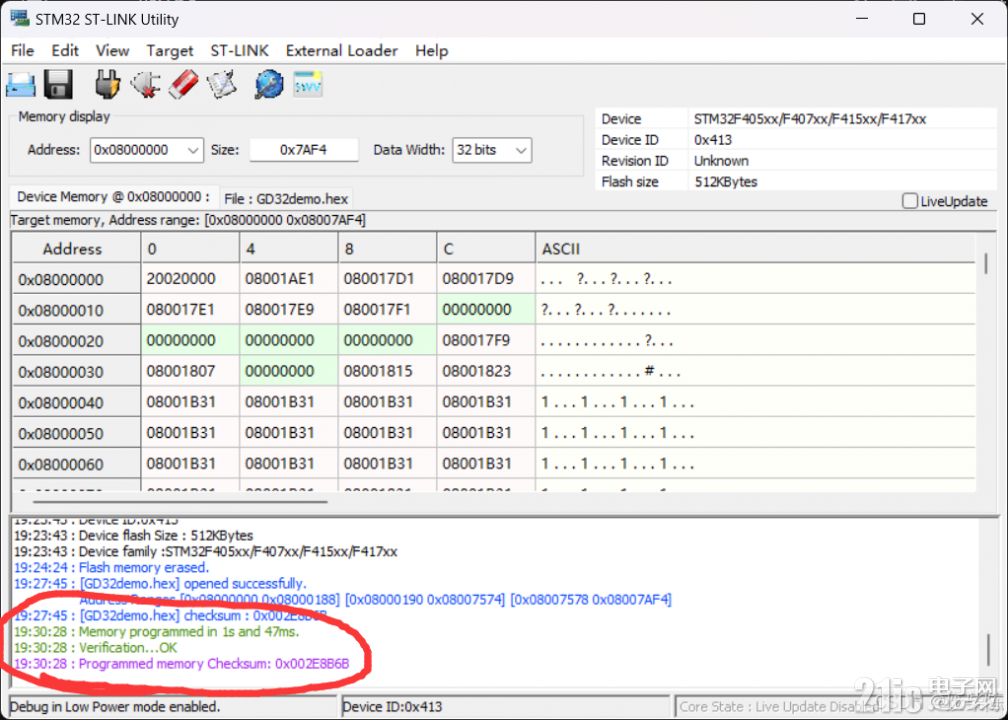
Task: Click the Save file floppy icon
Action: [x=58, y=84]
